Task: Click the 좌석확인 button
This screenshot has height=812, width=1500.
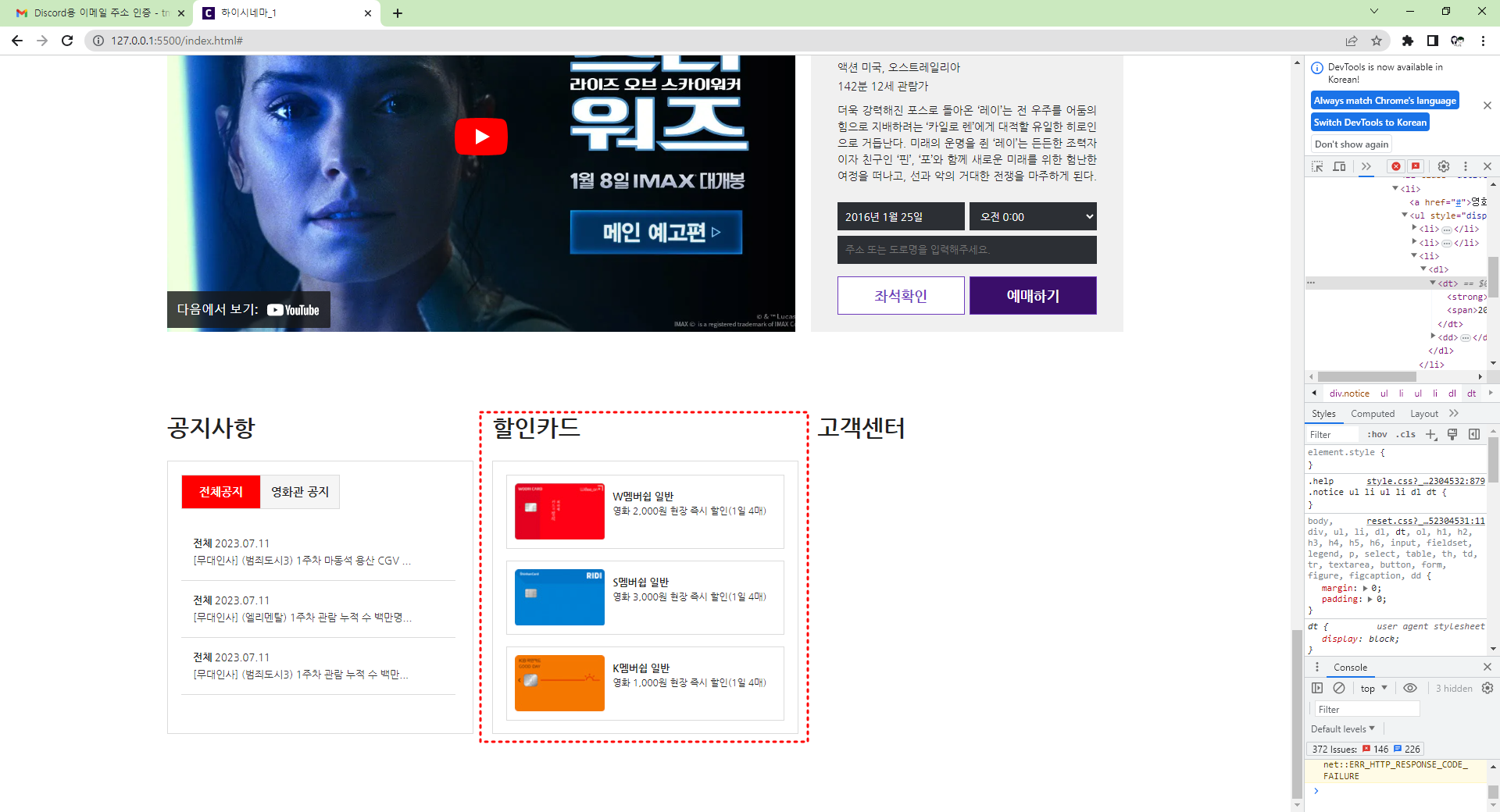Action: pyautogui.click(x=901, y=296)
